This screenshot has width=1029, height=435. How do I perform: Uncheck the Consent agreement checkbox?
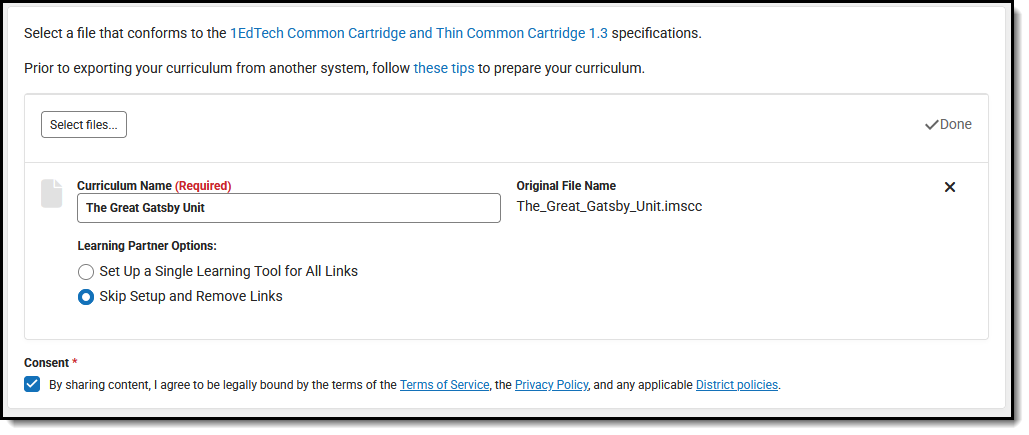(x=32, y=385)
